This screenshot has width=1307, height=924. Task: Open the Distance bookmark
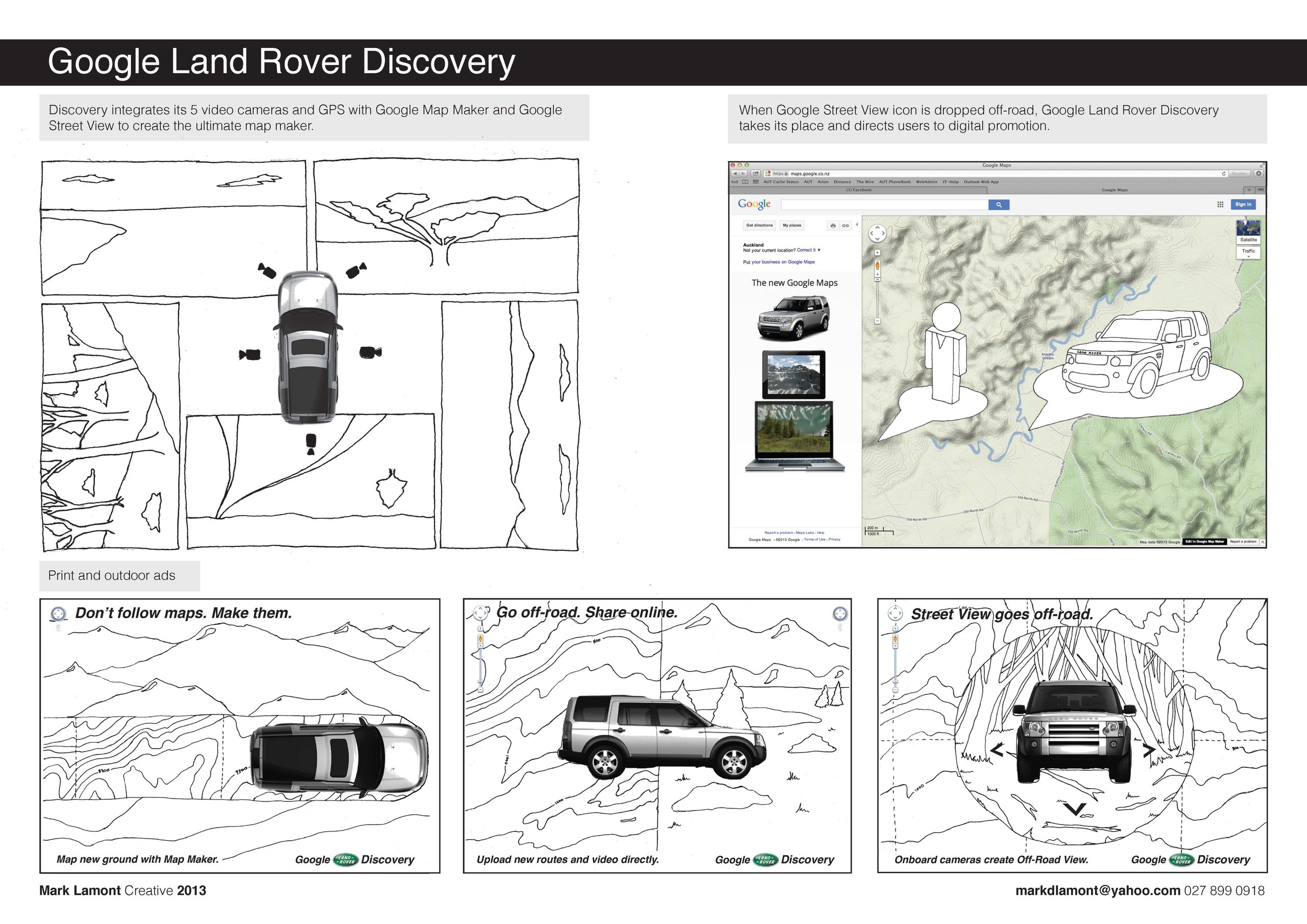pos(842,182)
